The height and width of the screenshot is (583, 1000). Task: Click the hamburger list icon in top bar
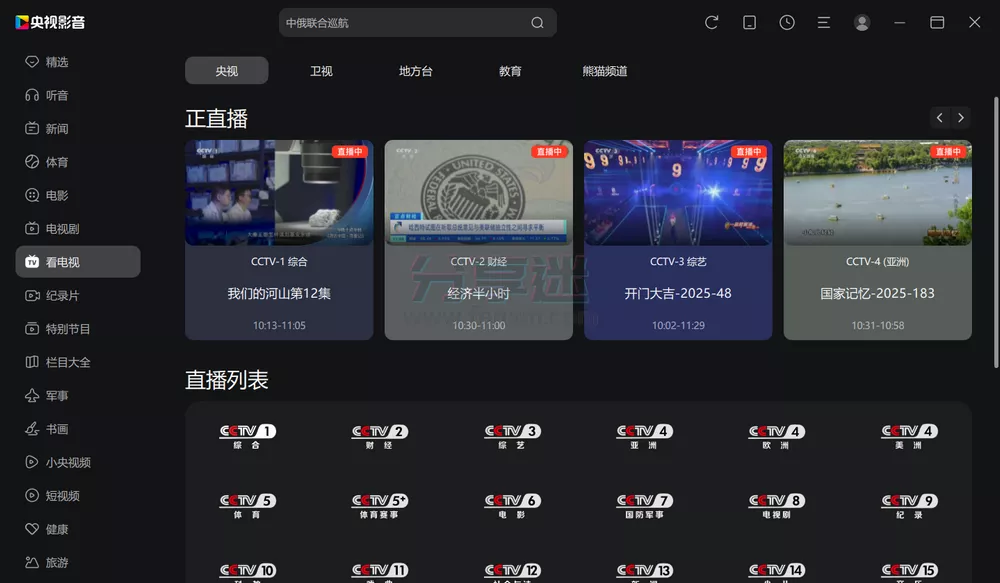tap(824, 22)
